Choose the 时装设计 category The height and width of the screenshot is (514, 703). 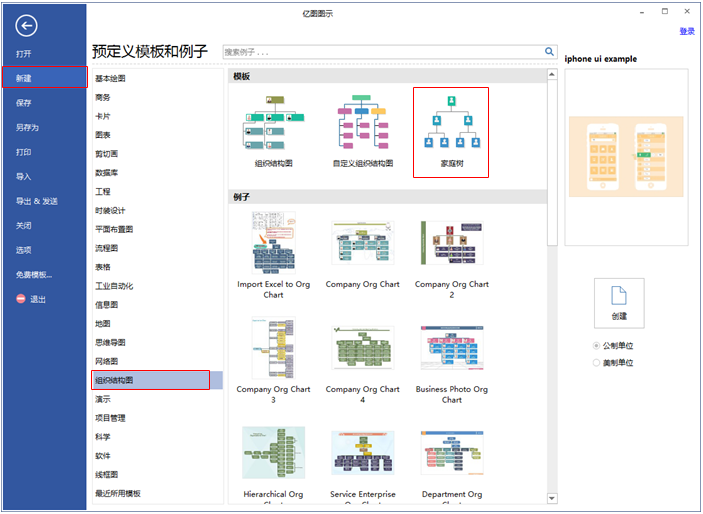(x=110, y=210)
